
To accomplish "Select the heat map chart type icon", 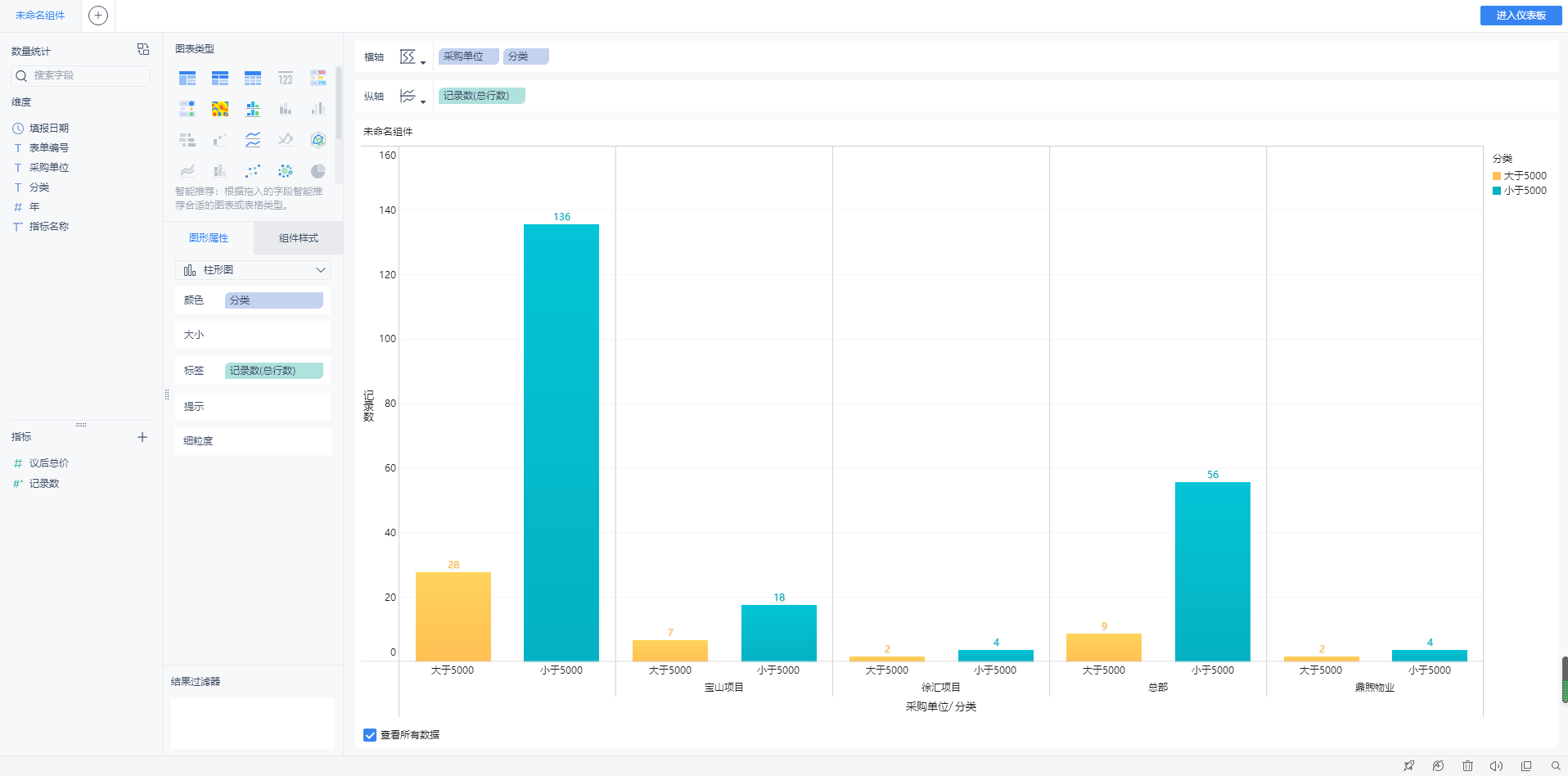I will (220, 109).
